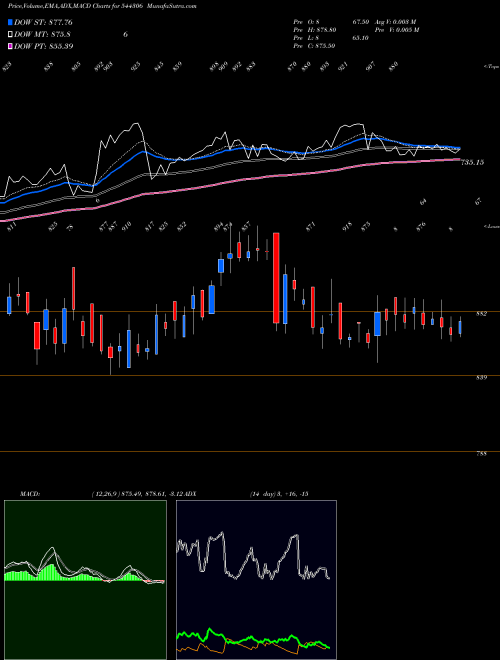Click the 839 price level label

click(x=482, y=378)
